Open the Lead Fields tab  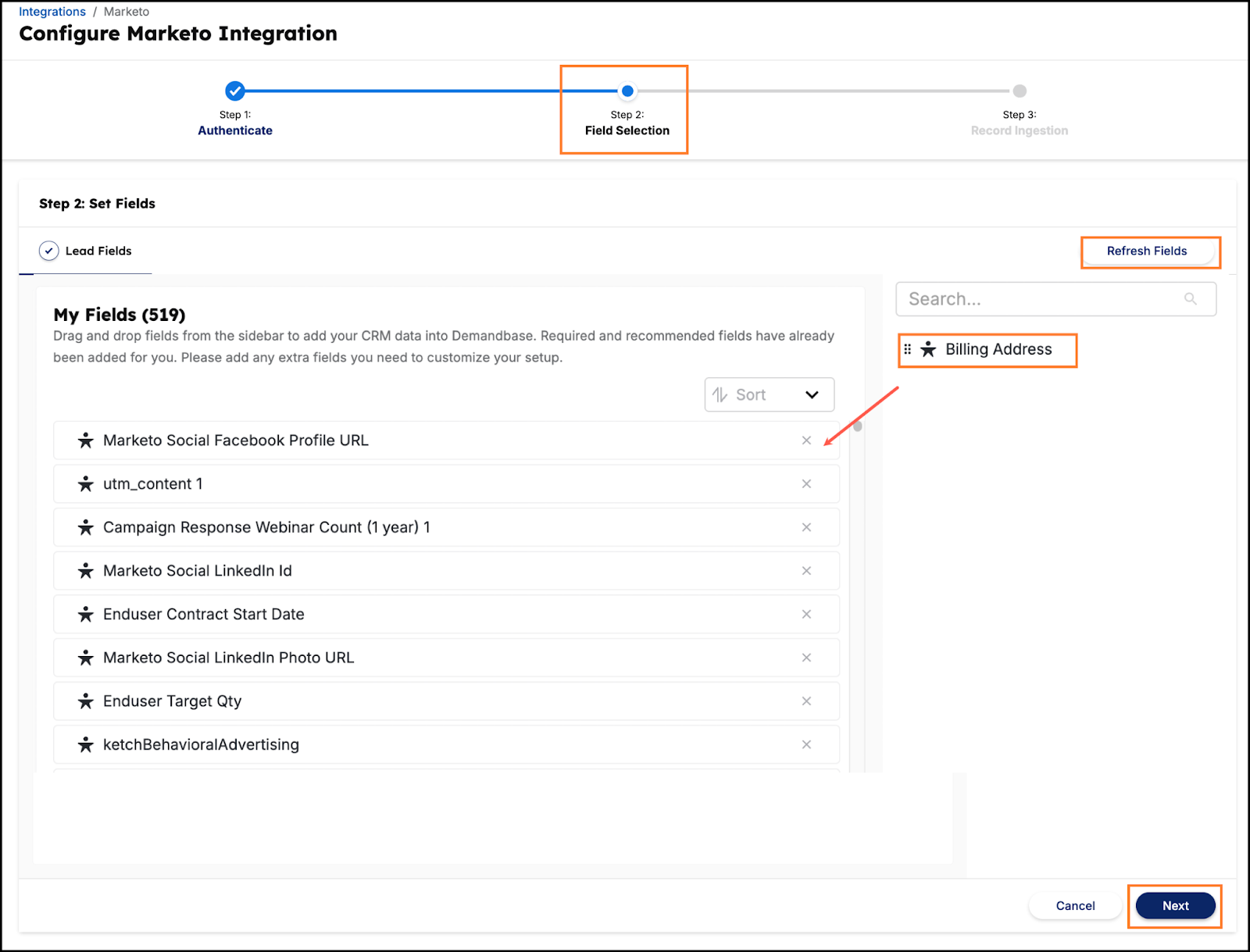click(85, 251)
